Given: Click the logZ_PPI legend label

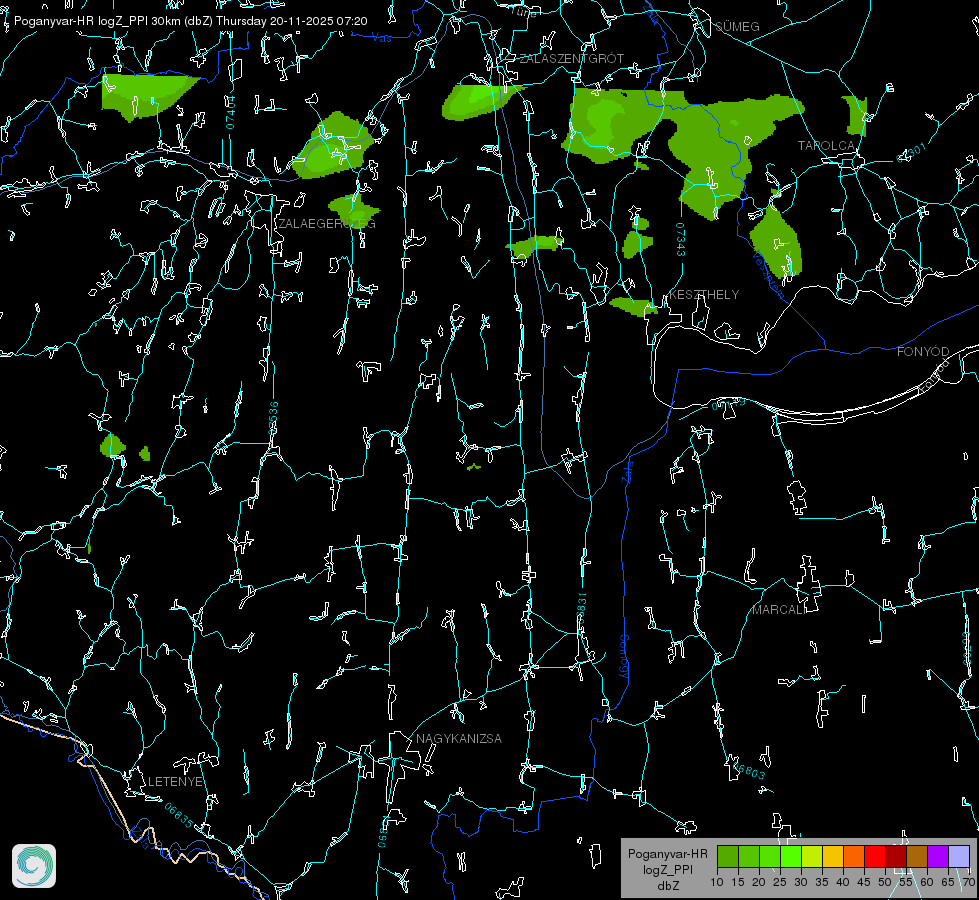Looking at the screenshot, I should click(668, 870).
